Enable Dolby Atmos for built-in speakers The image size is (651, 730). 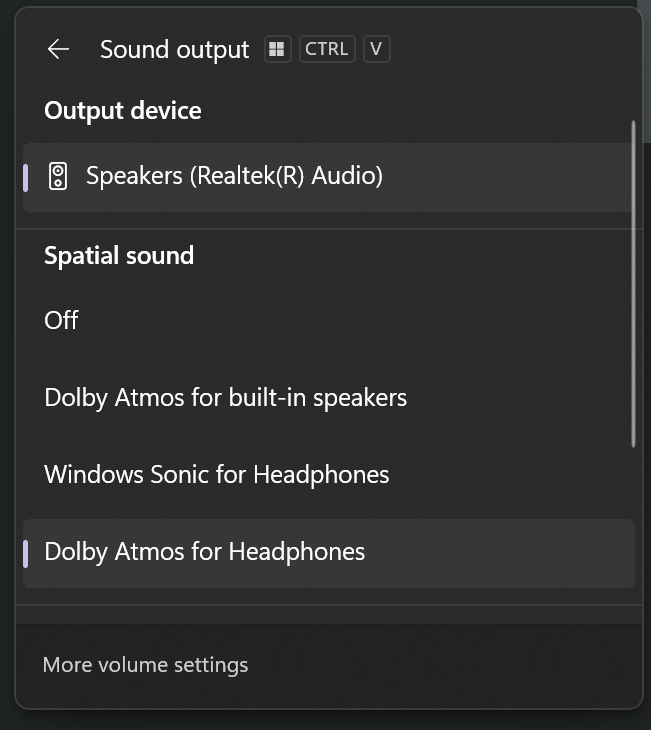pos(225,398)
